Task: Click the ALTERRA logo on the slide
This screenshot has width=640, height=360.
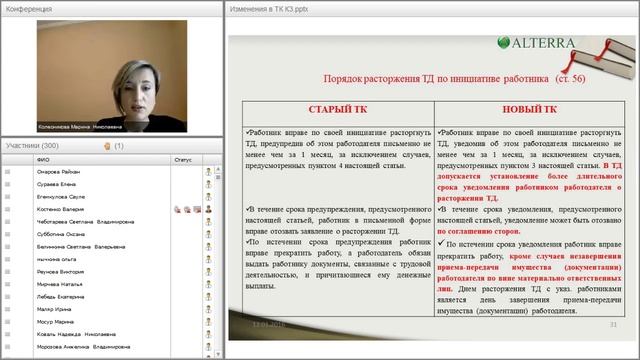Action: 536,43
